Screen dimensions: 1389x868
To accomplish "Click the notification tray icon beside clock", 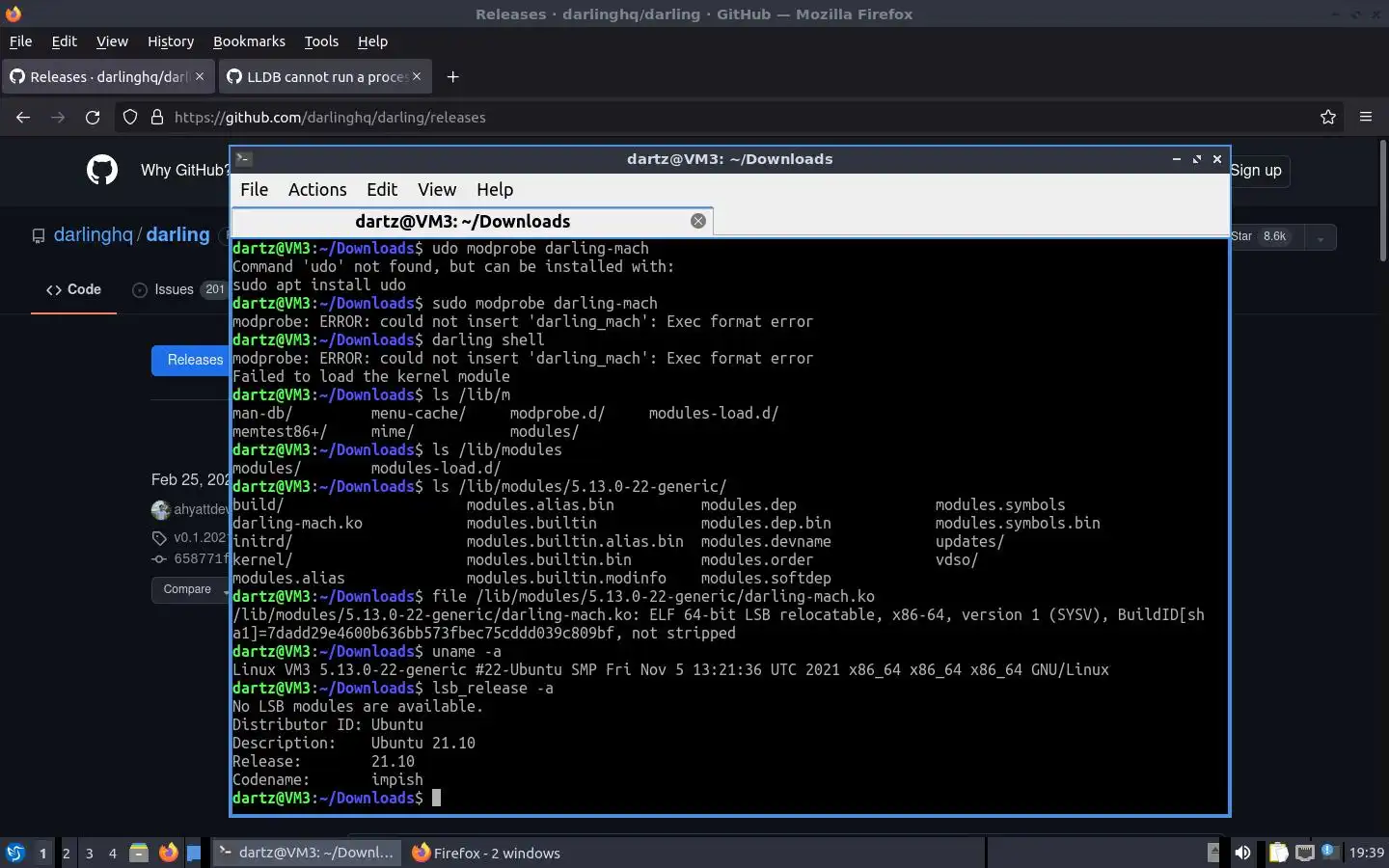I will click(1329, 851).
